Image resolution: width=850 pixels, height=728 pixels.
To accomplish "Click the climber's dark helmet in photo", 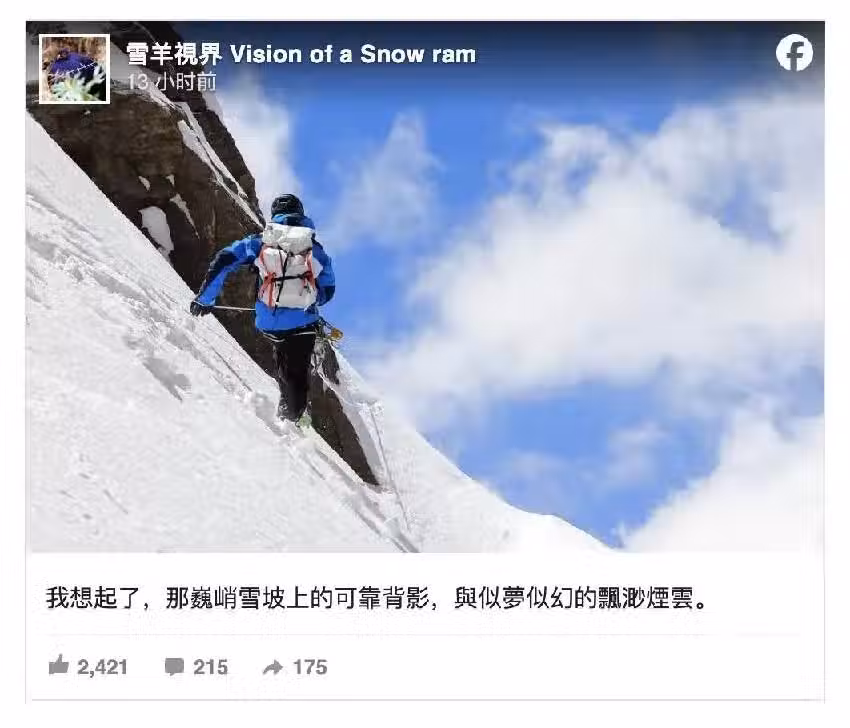I will (287, 205).
